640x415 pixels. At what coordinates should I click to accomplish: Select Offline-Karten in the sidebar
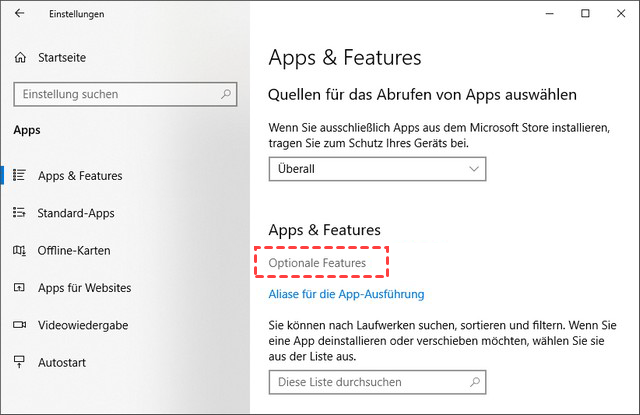click(74, 250)
